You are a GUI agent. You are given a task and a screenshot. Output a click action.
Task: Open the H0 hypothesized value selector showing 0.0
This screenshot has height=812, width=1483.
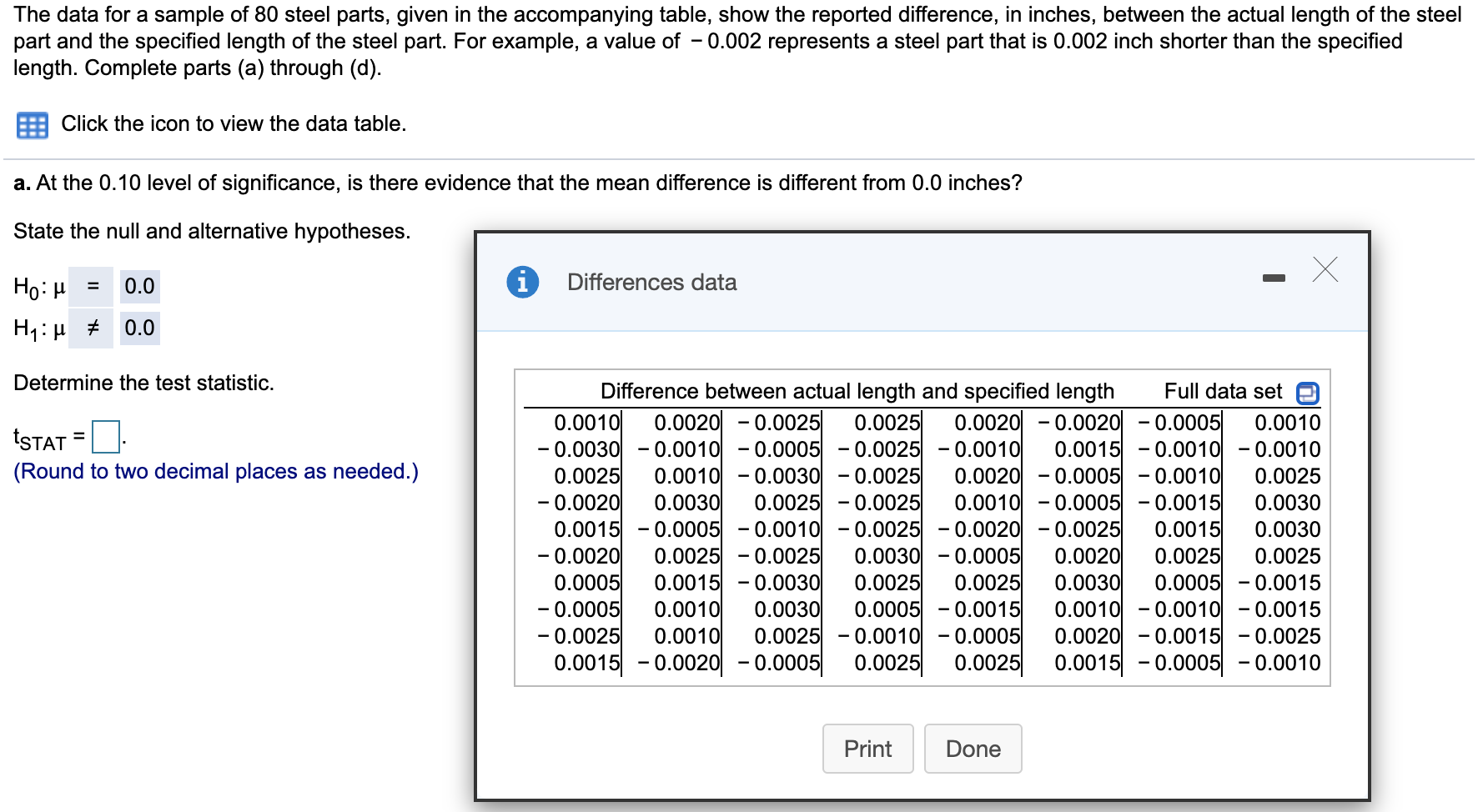(138, 286)
